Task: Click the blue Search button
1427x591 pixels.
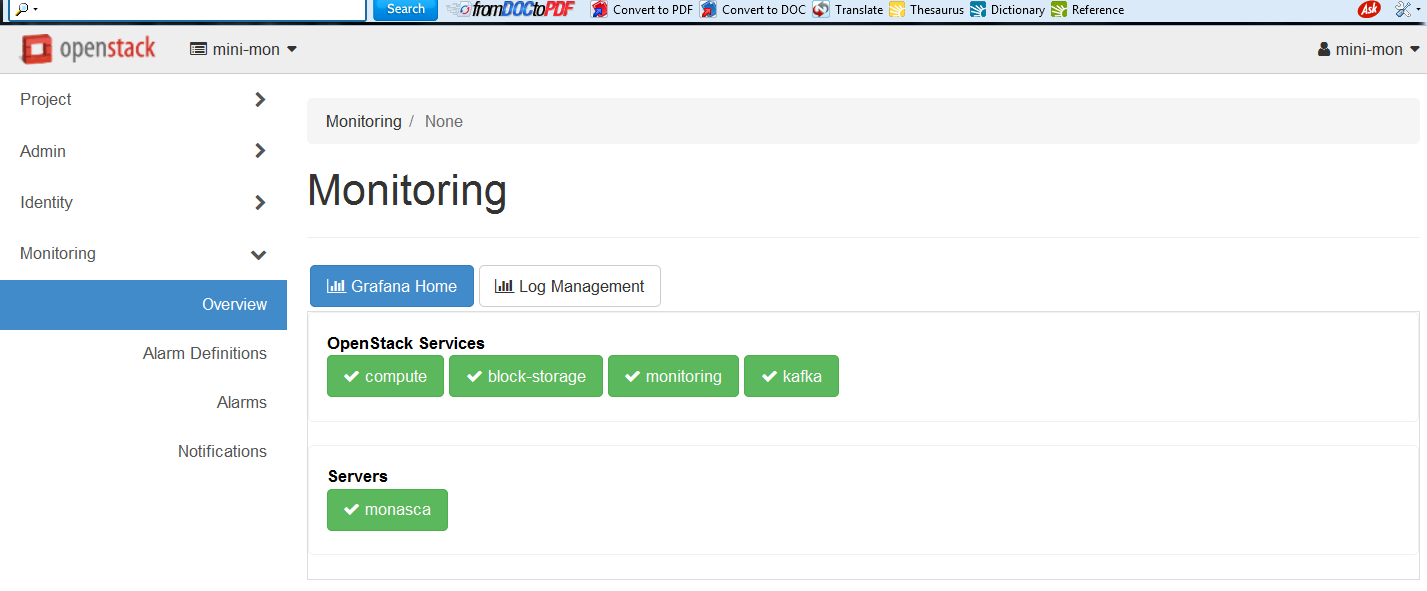Action: (x=405, y=9)
